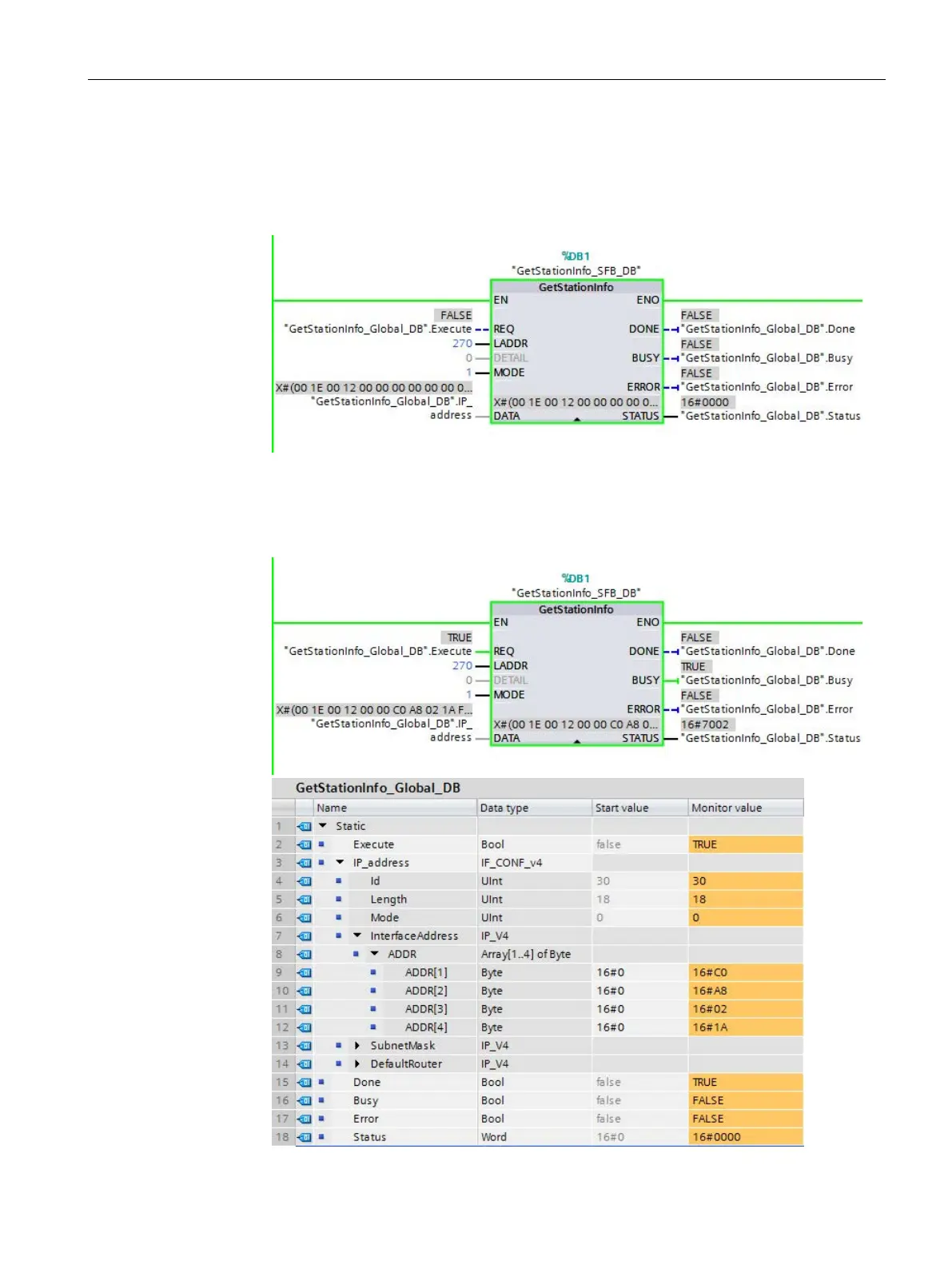
Task: Click the Word data type of Status
Action: click(534, 1137)
